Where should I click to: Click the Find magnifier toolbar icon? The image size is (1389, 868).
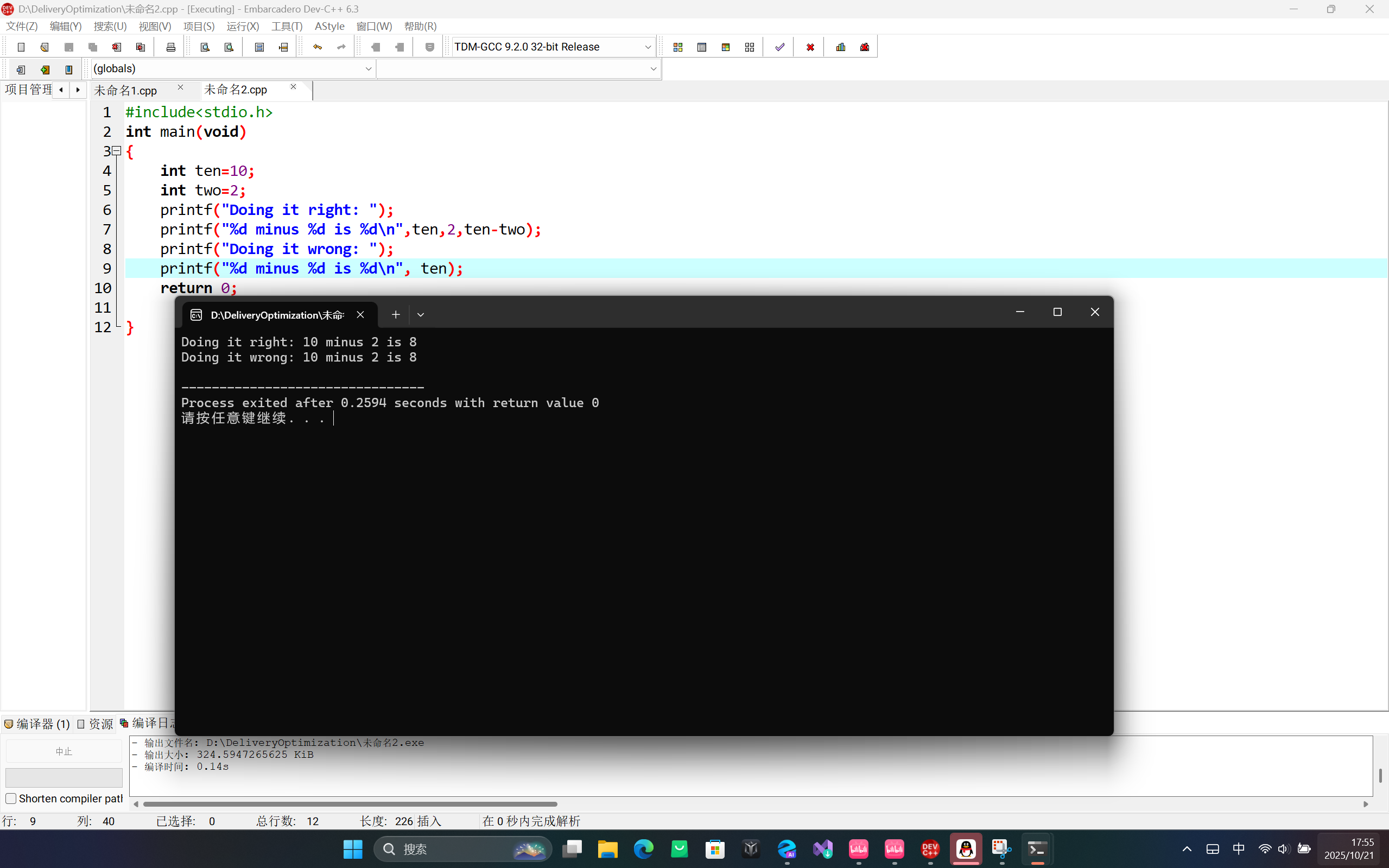click(205, 47)
